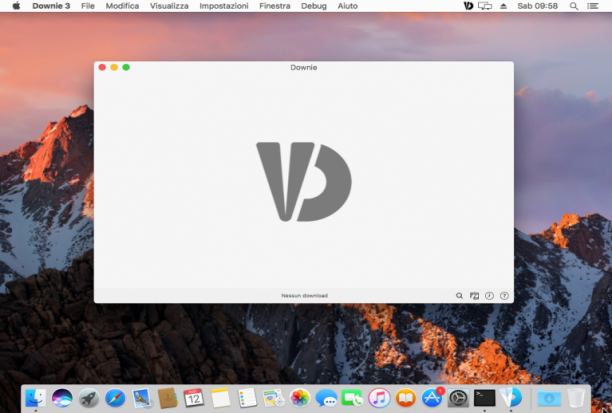Open Photos flower icon in the Dock
The height and width of the screenshot is (413, 612).
(300, 398)
